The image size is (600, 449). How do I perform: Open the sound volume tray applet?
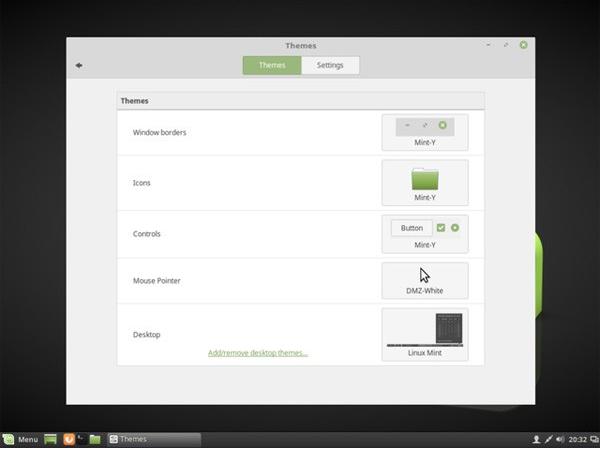coord(559,439)
